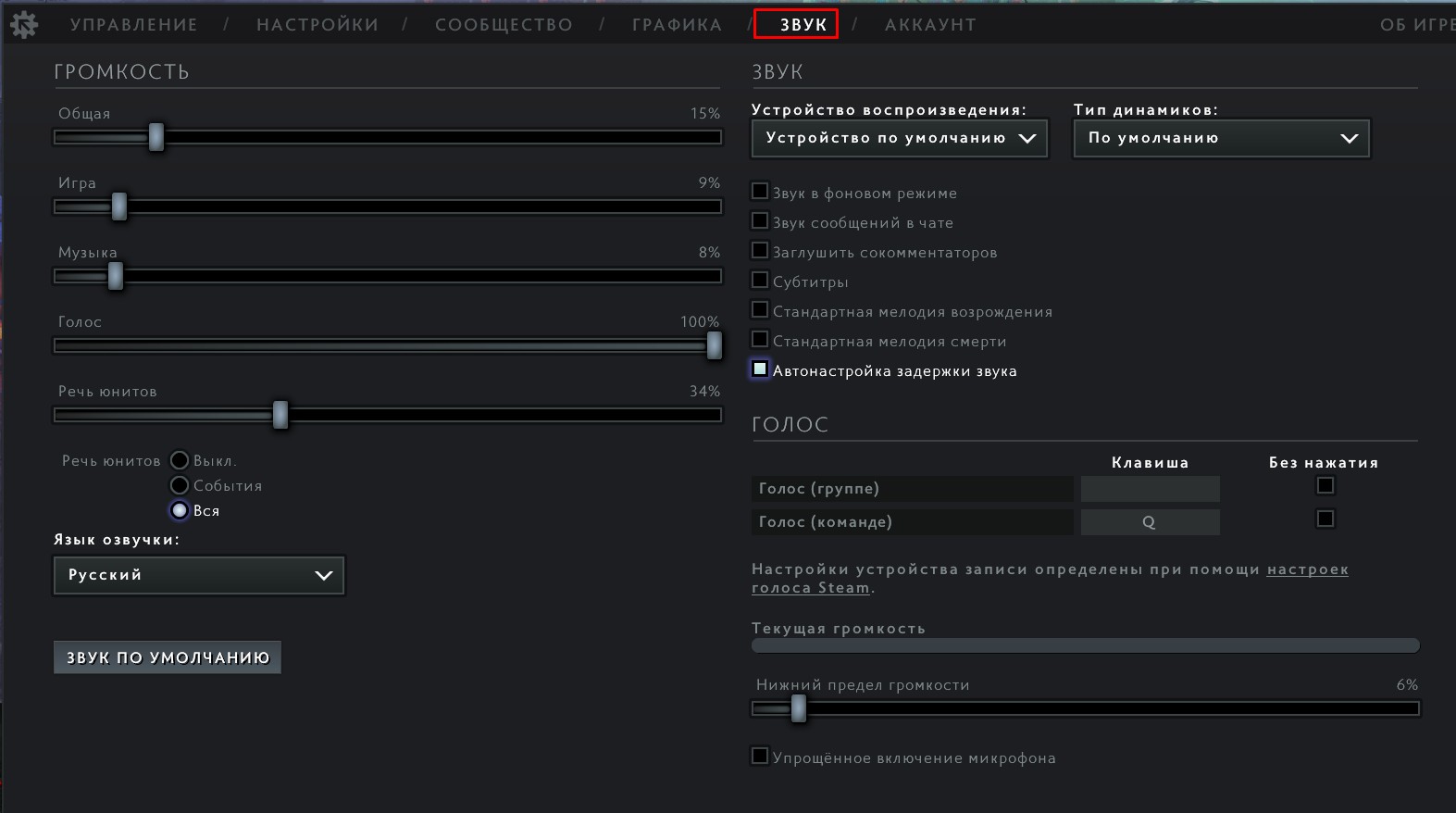Go to the СООБЩЕСТВО tab

click(x=504, y=25)
